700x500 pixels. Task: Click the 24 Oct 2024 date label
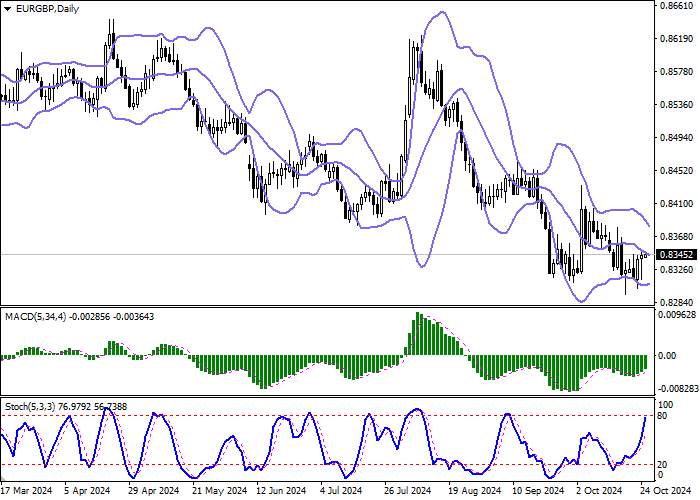click(667, 491)
